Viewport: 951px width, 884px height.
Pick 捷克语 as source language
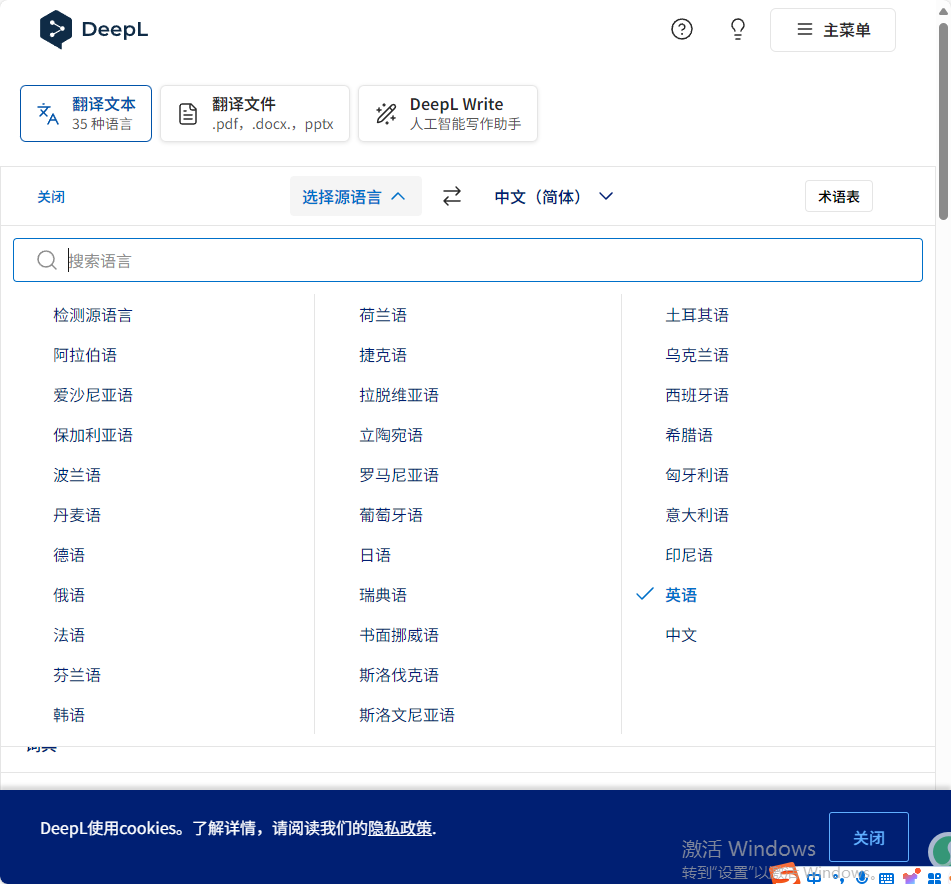pyautogui.click(x=383, y=355)
